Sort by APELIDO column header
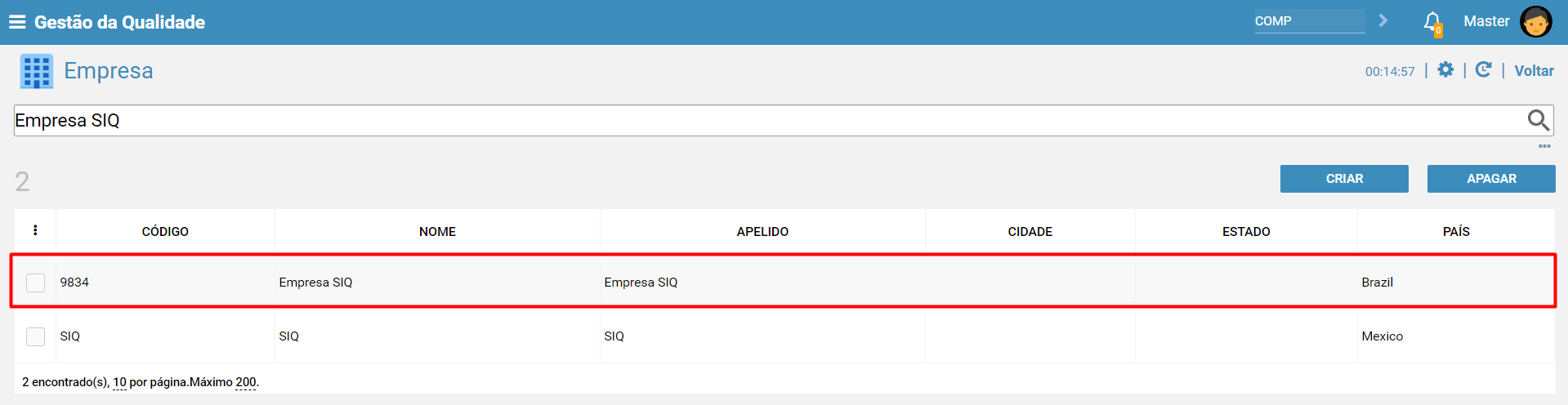1568x405 pixels. pos(762,232)
